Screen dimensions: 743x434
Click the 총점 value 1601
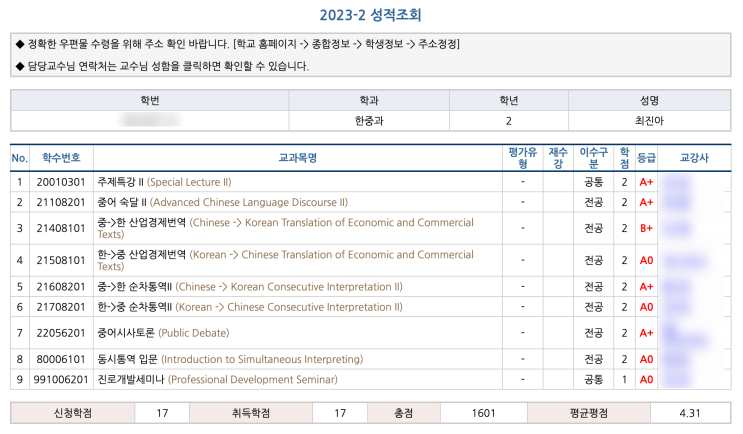point(483,413)
